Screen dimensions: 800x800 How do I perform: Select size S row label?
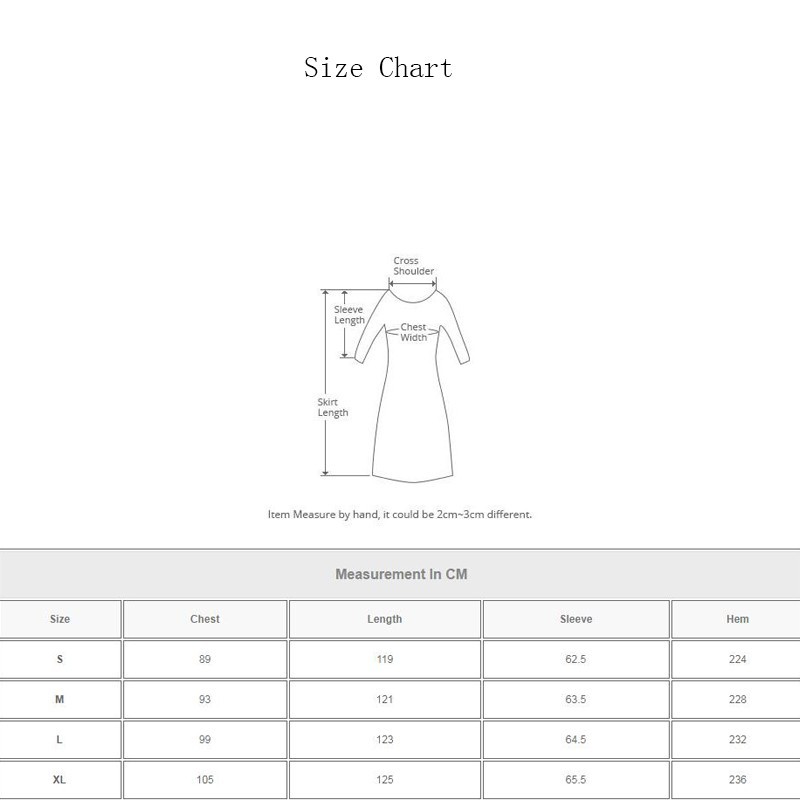[59, 659]
